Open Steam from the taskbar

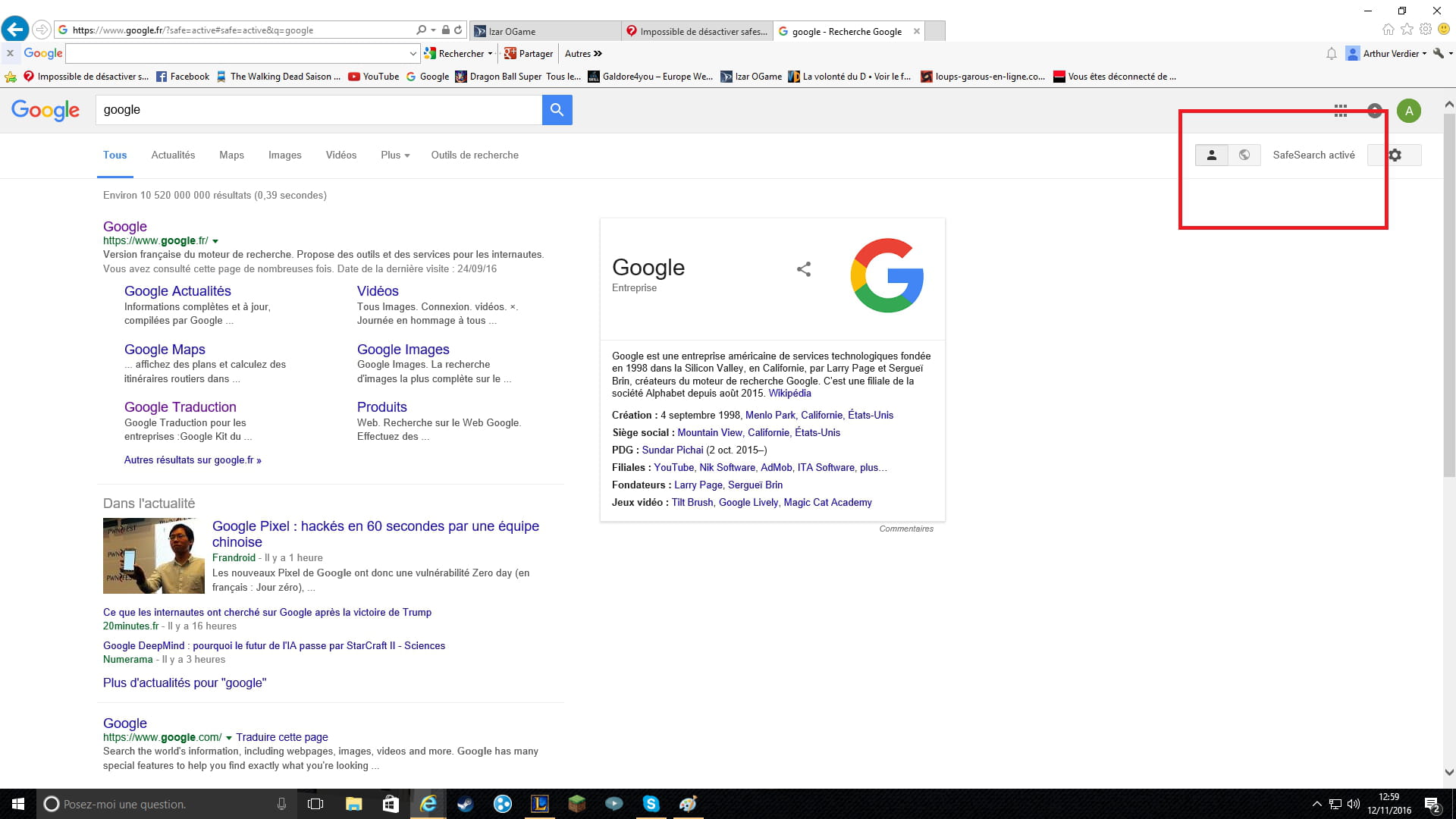(x=466, y=804)
